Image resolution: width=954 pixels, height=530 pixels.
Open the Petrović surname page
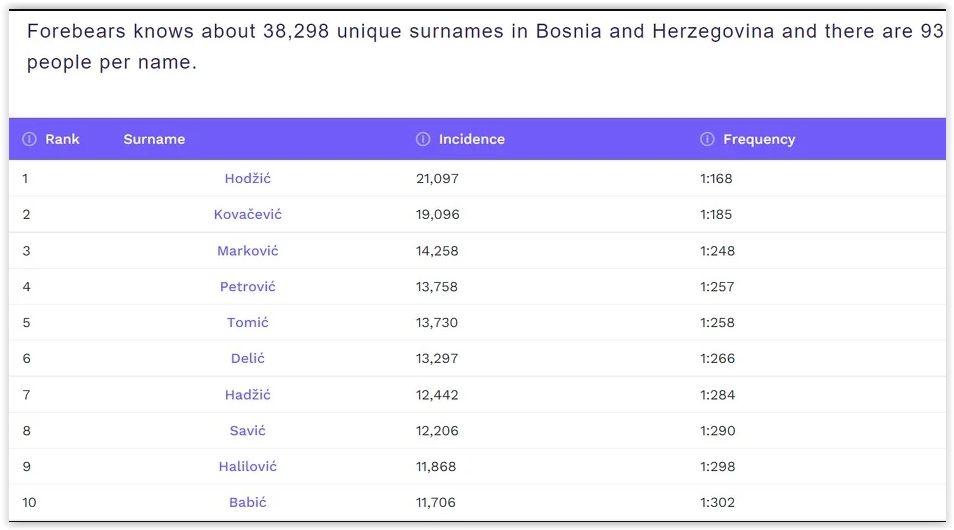click(x=248, y=286)
